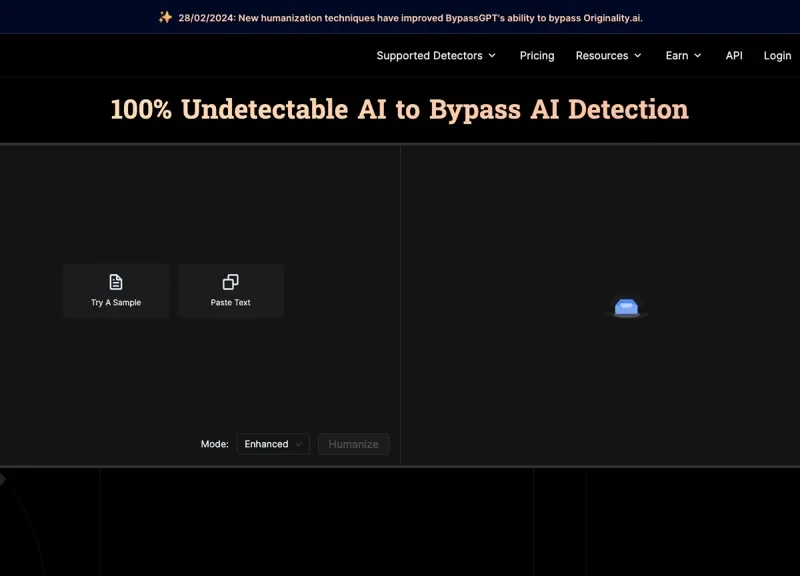The height and width of the screenshot is (576, 800).
Task: Open the Mode dropdown showing Enhanced
Action: (x=272, y=444)
